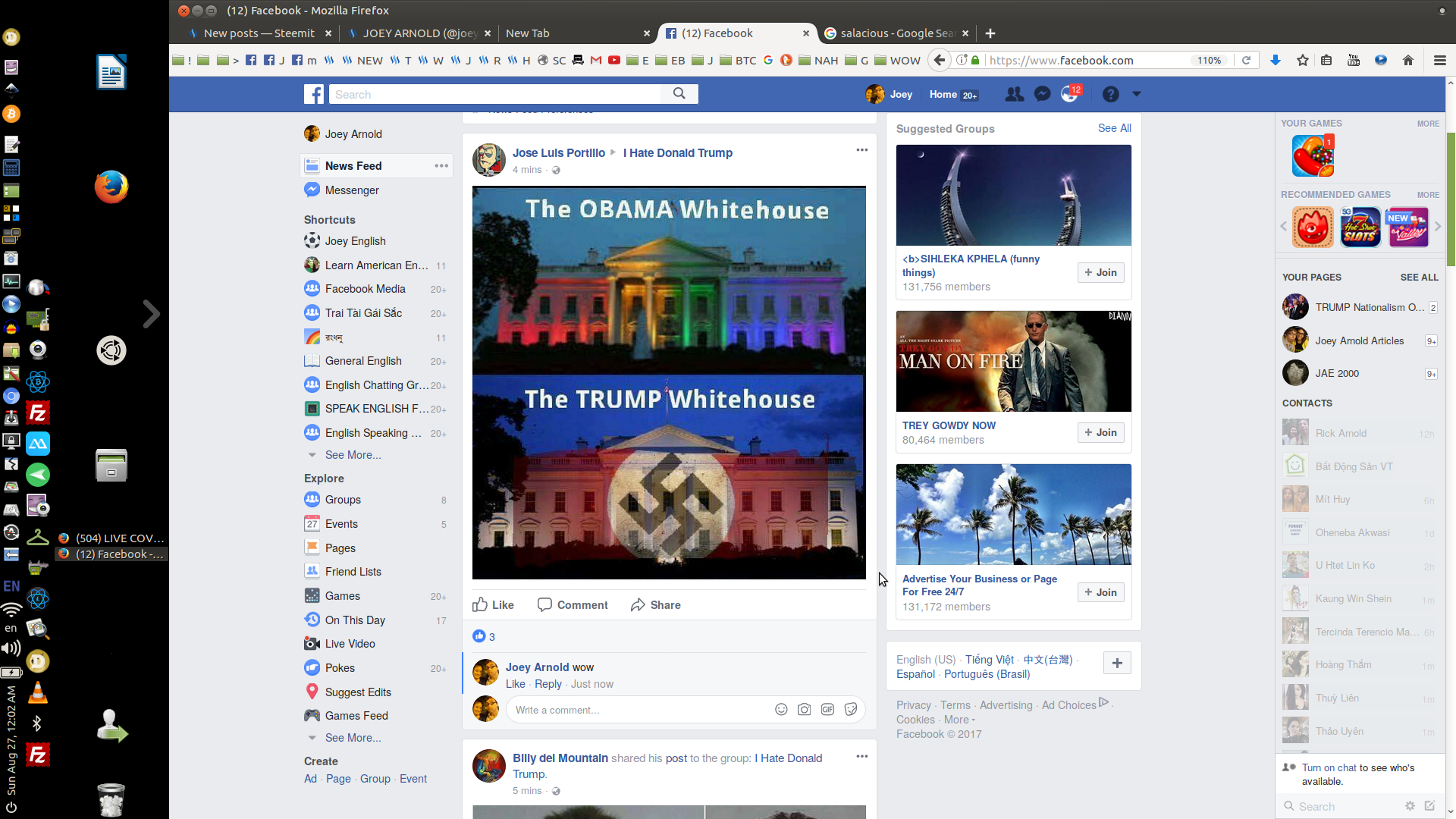Click the Firefox vertical scrollbar thumb
Viewport: 1456px width, 819px height.
[1451, 199]
